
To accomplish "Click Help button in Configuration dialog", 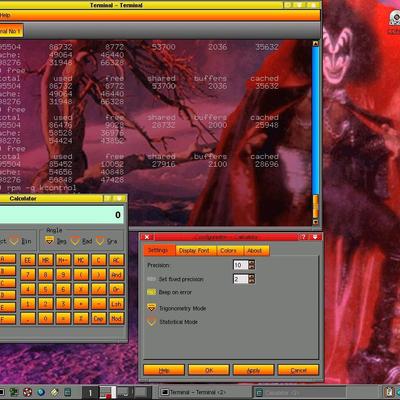I will (x=164, y=370).
